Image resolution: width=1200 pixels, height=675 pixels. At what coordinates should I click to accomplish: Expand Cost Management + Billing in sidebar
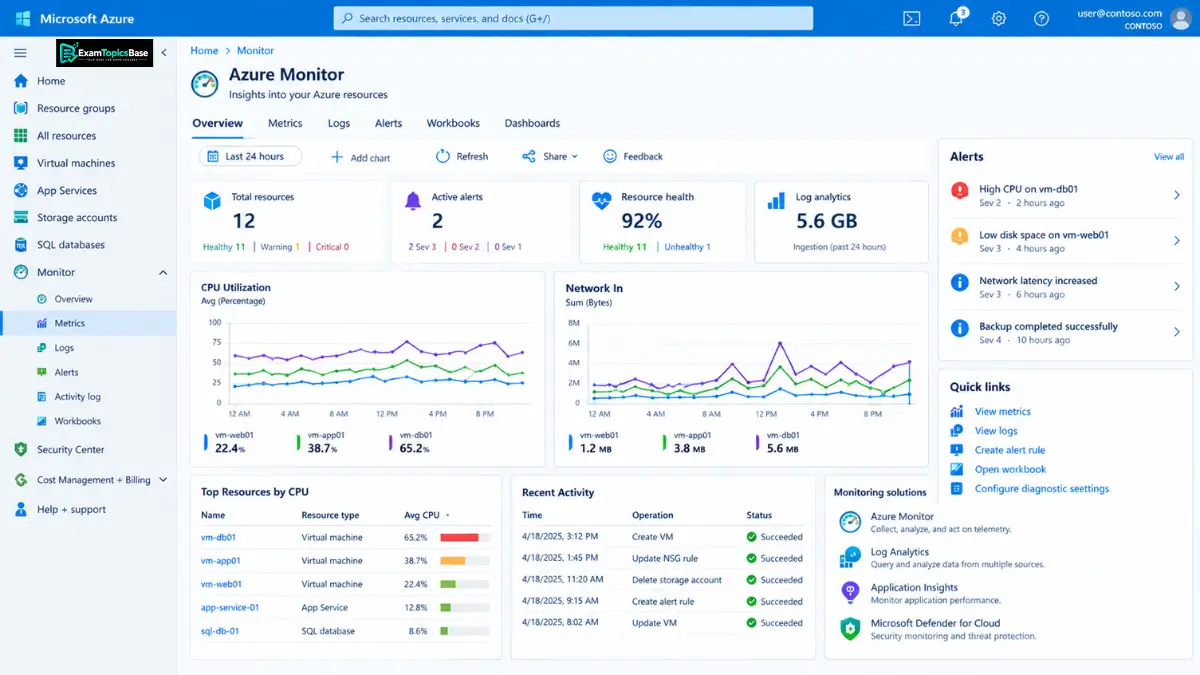tap(163, 480)
